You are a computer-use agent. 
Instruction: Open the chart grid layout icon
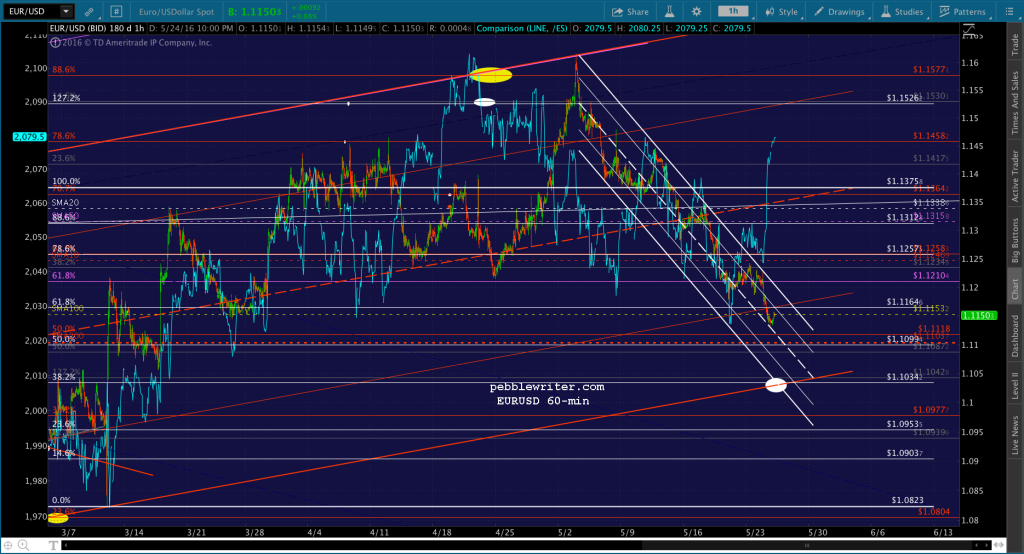pyautogui.click(x=116, y=11)
